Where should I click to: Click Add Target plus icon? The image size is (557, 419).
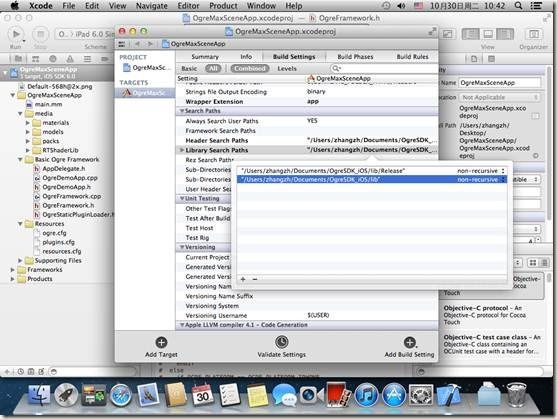click(161, 342)
